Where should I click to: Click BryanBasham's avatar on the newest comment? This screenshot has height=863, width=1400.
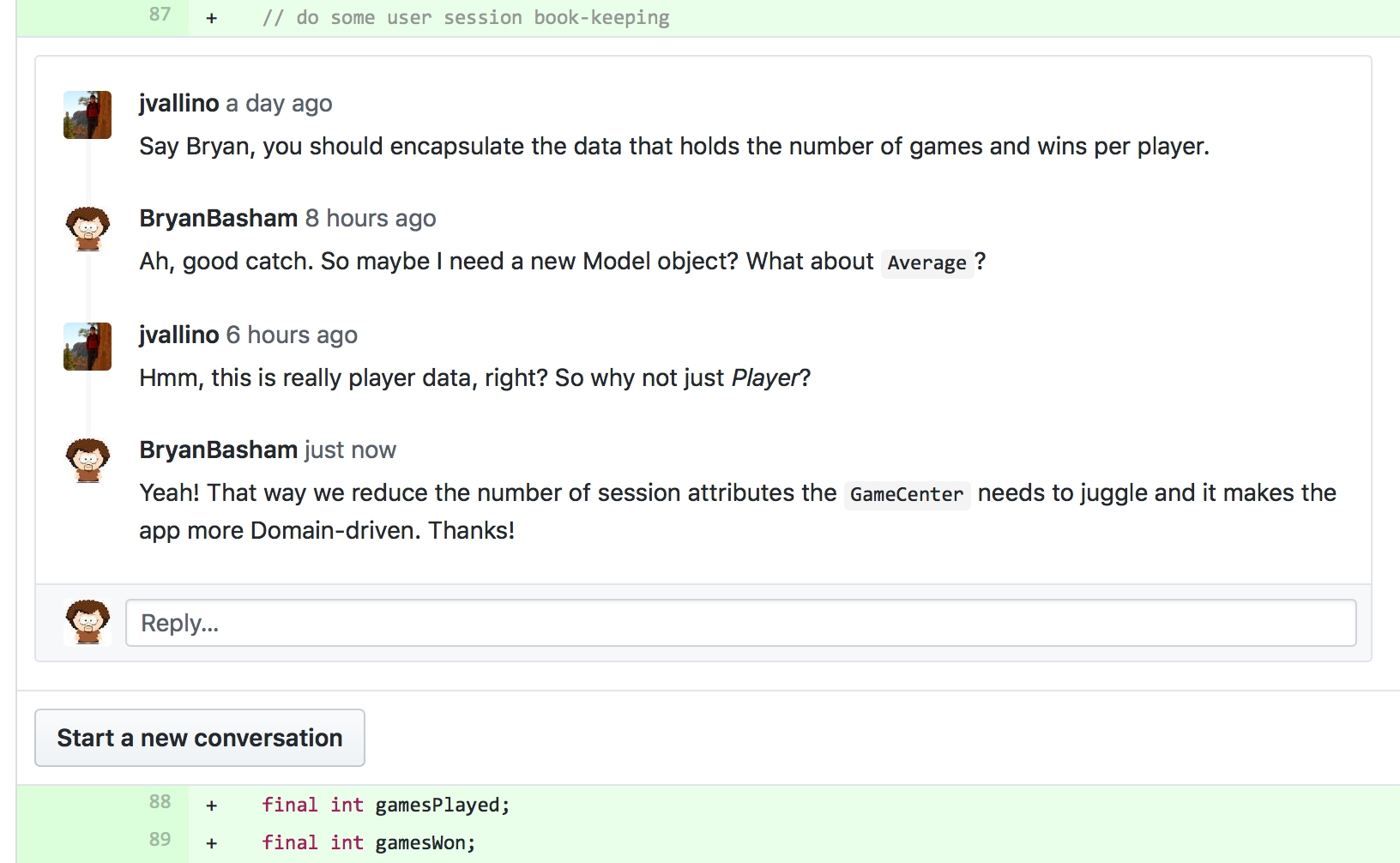(x=87, y=460)
